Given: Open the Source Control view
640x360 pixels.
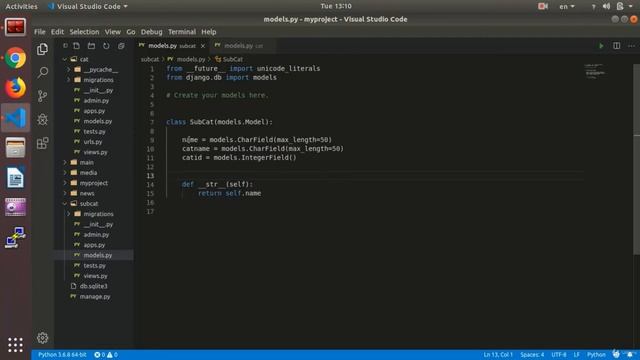Looking at the screenshot, I should click(42, 96).
